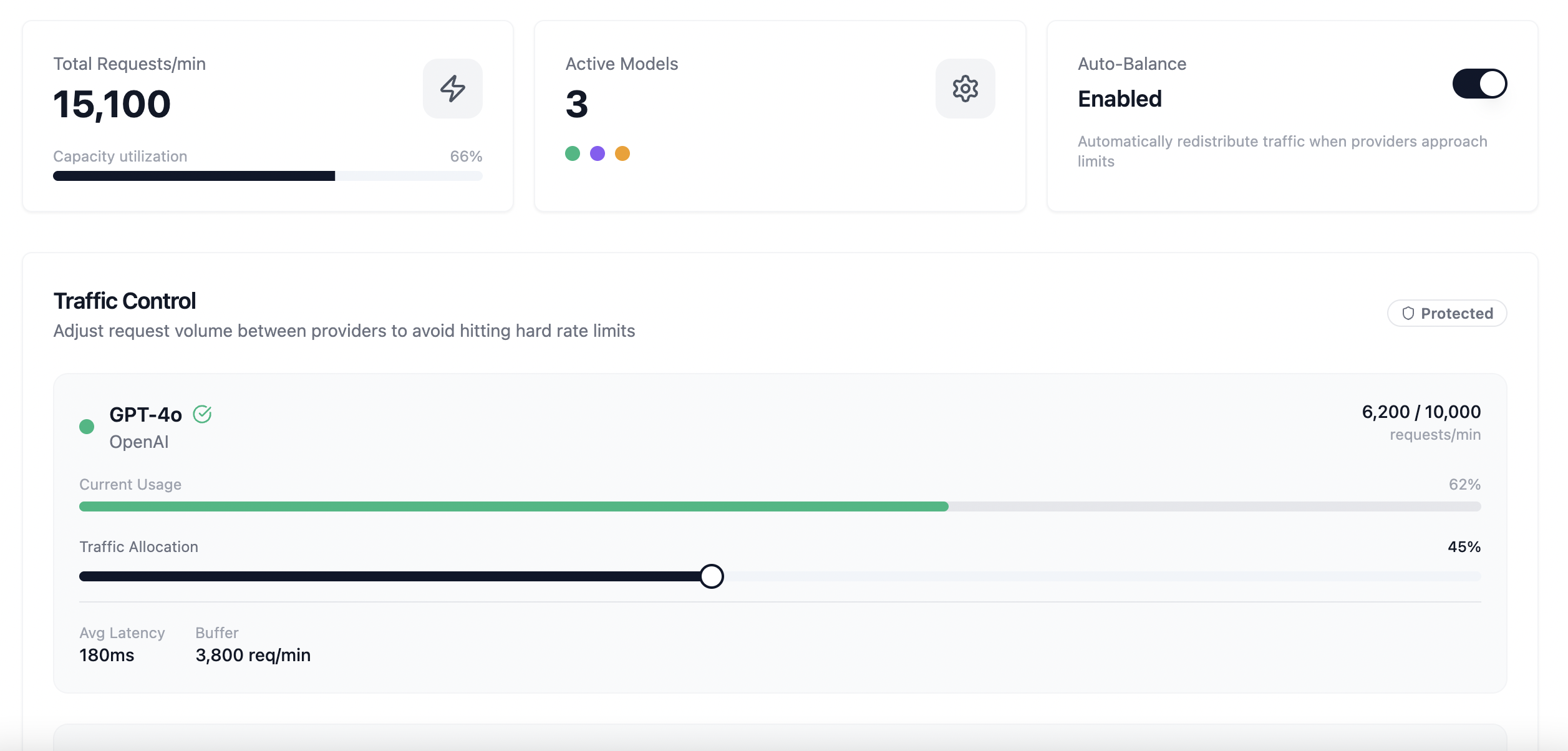
Task: Click the GPT-4o Traffic Allocation slider handle
Action: (x=711, y=576)
